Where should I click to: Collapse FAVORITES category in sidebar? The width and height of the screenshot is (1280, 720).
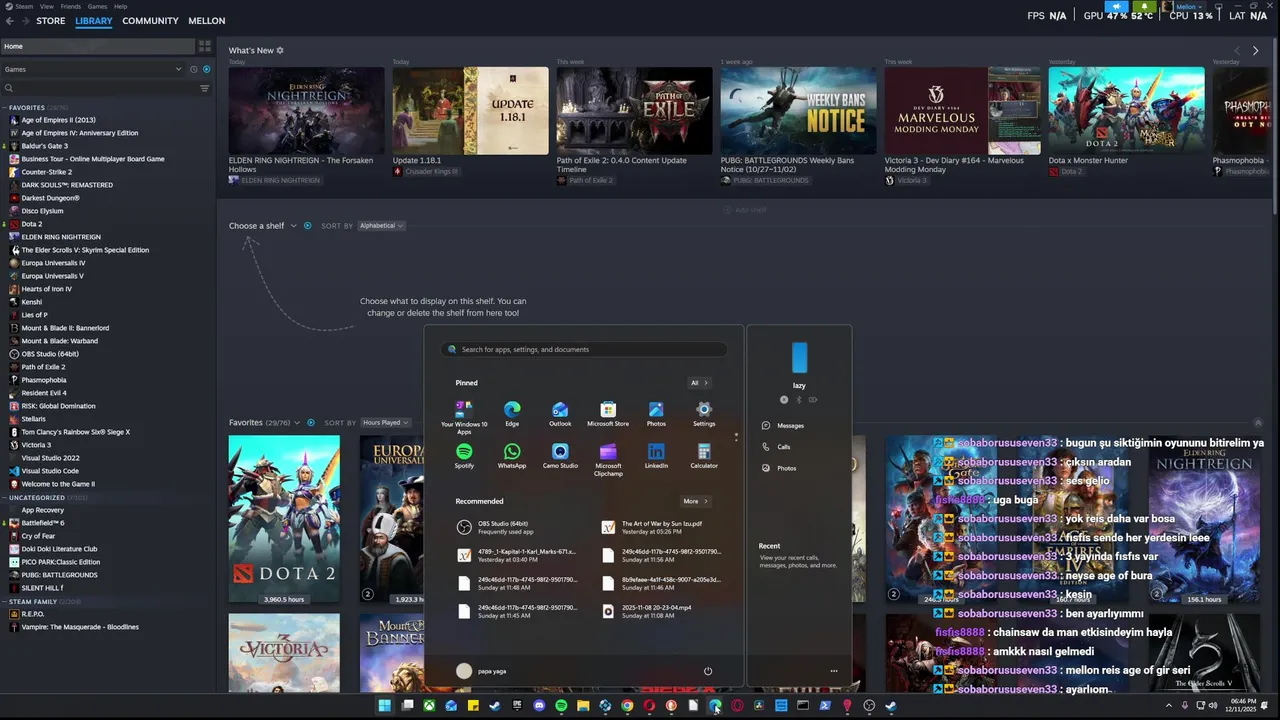click(5, 108)
